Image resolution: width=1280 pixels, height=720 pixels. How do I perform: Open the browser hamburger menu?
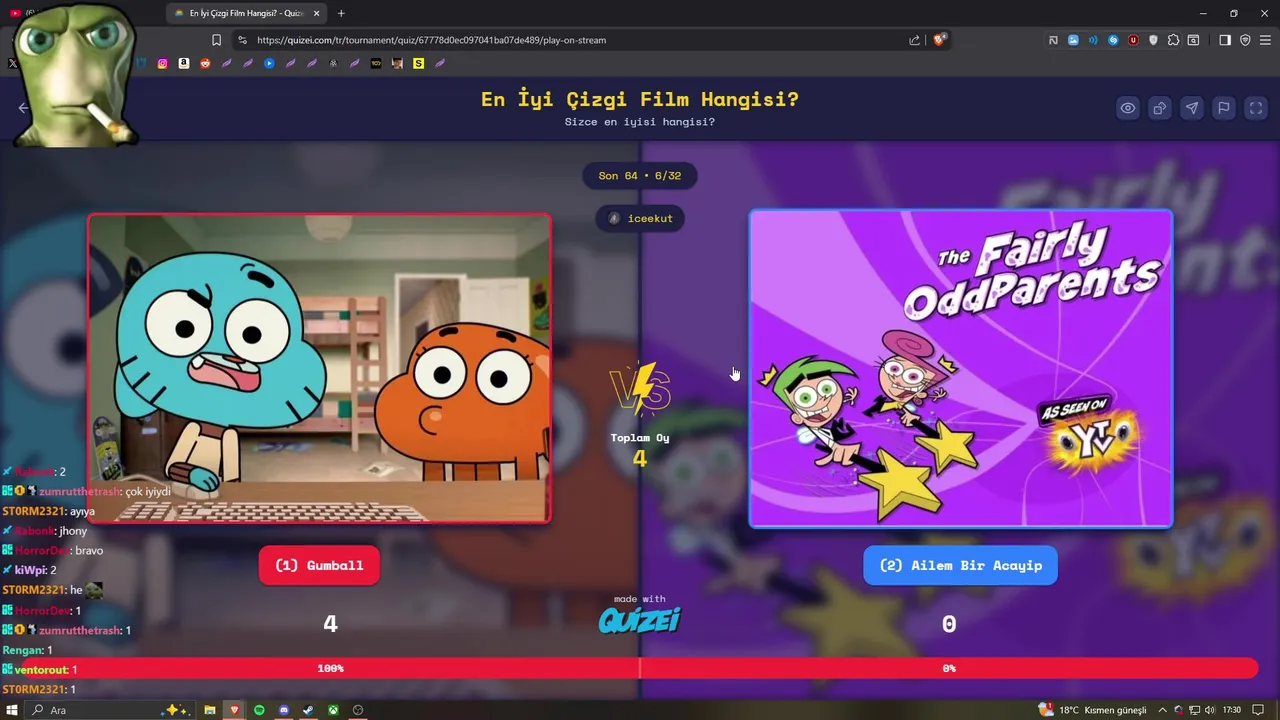pos(1266,40)
